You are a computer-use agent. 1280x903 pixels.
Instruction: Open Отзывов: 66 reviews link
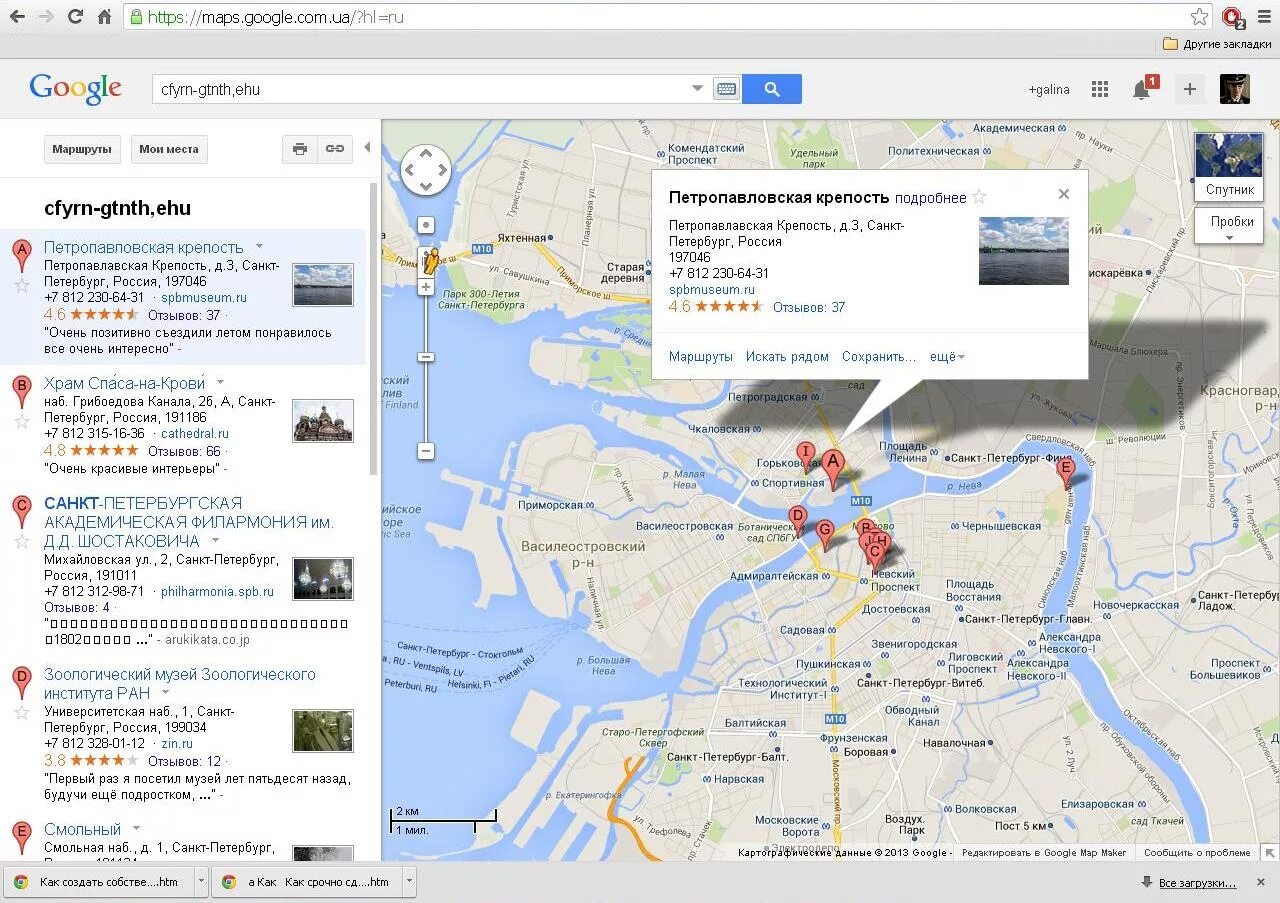184,451
